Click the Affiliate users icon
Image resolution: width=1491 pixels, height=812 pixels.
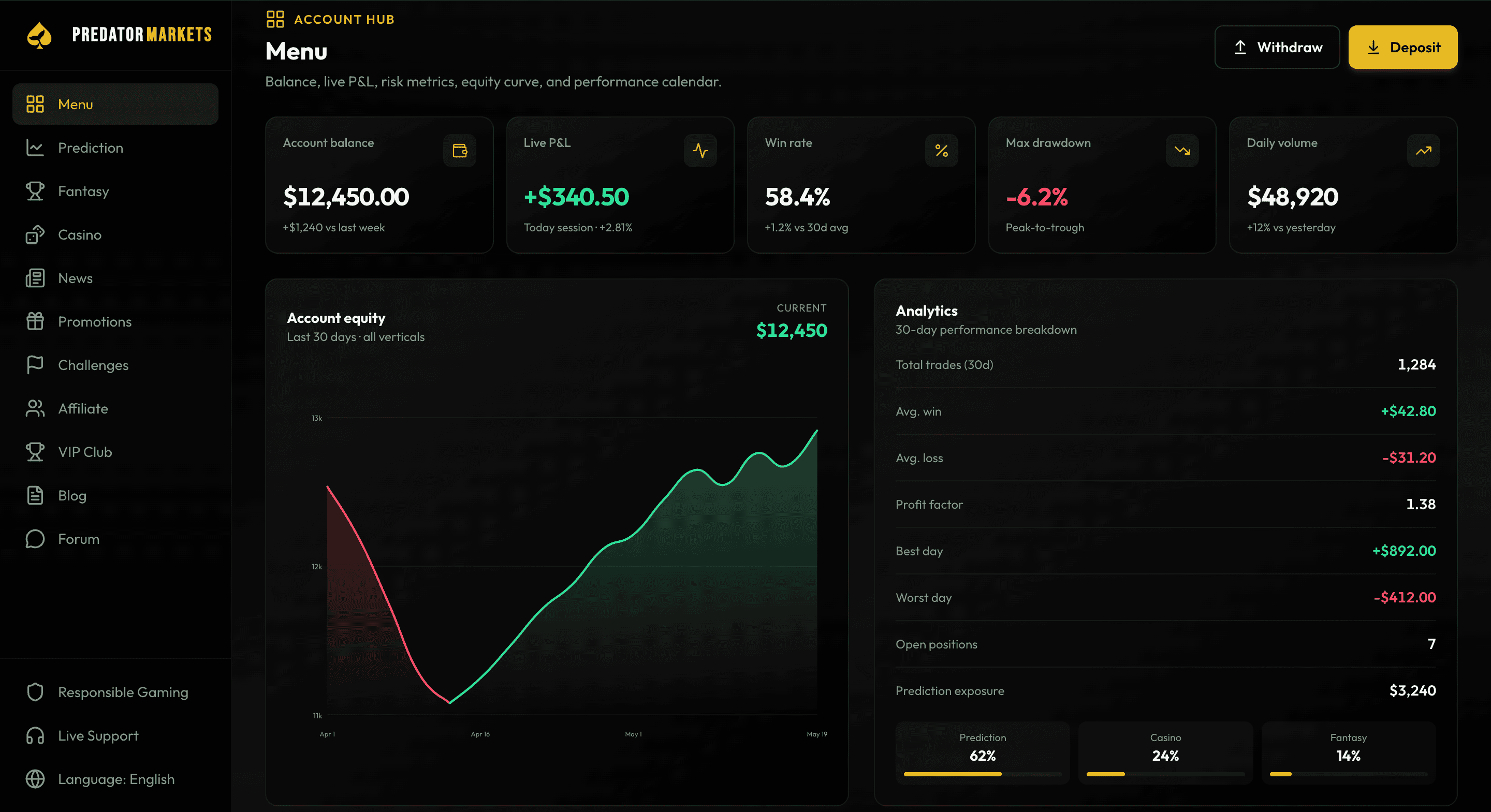[35, 408]
